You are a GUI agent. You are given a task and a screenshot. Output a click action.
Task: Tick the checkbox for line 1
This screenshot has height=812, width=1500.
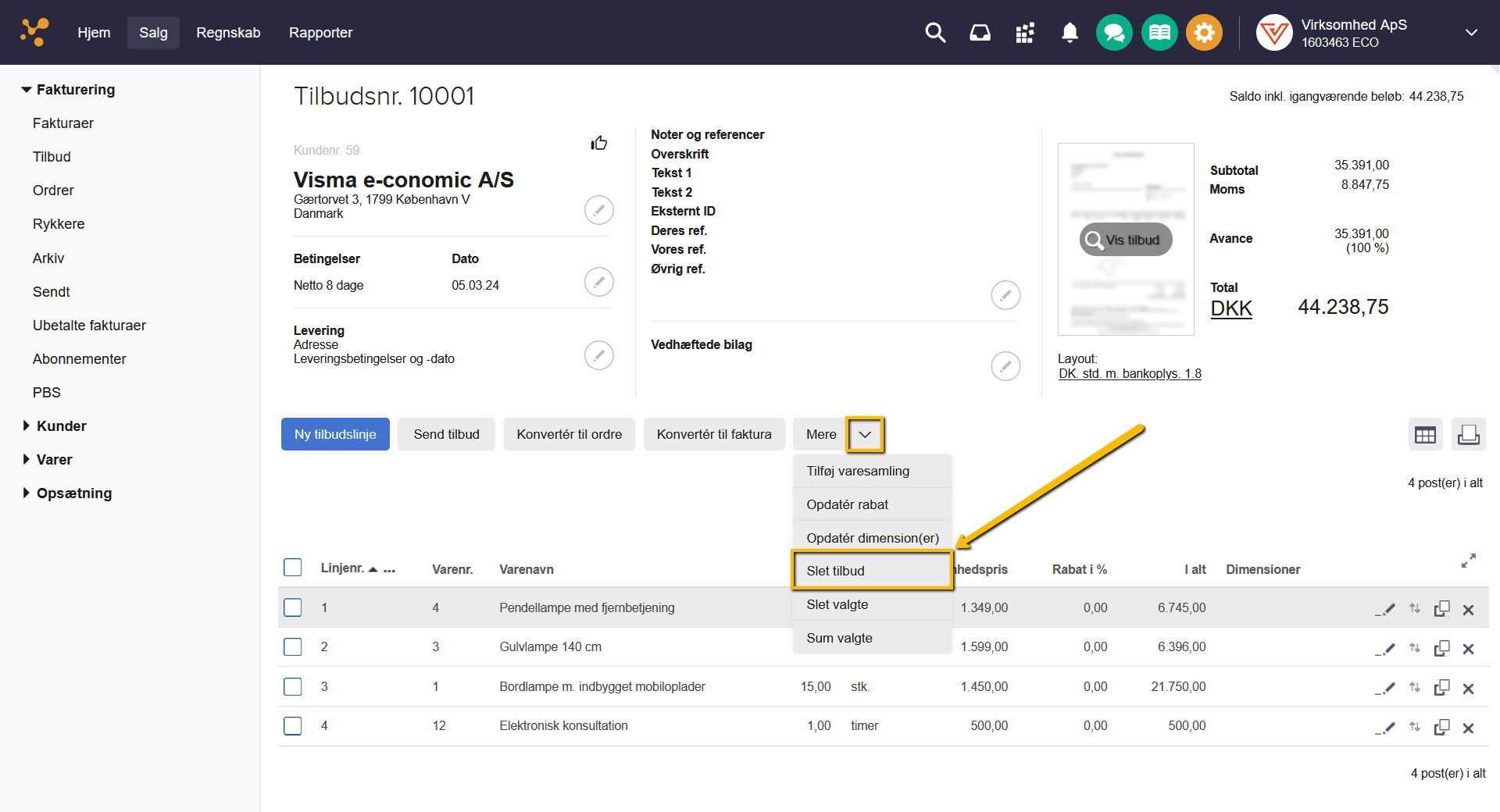tap(293, 607)
